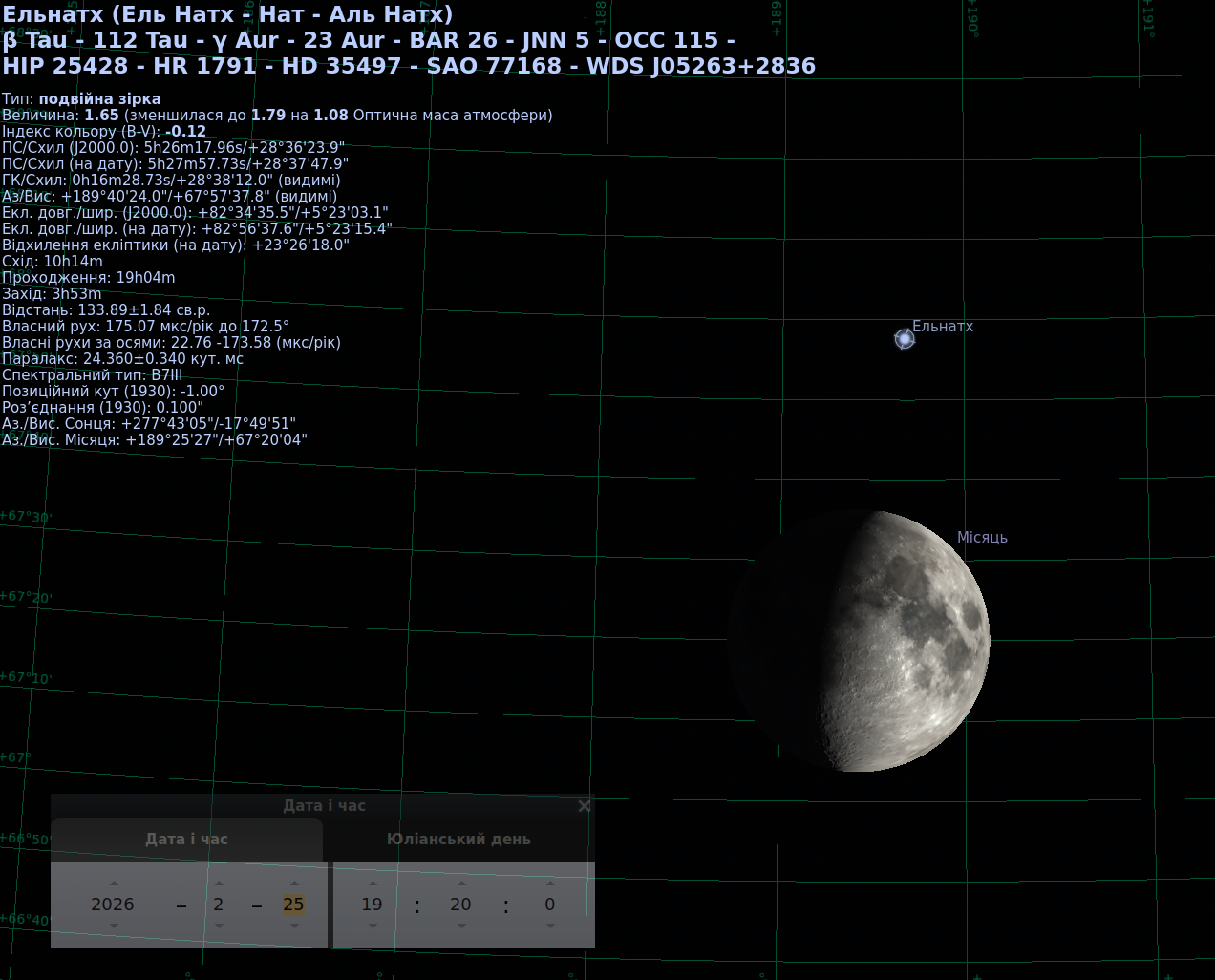This screenshot has width=1215, height=980.
Task: Increase the seconds 0 with up arrow
Action: tap(550, 884)
